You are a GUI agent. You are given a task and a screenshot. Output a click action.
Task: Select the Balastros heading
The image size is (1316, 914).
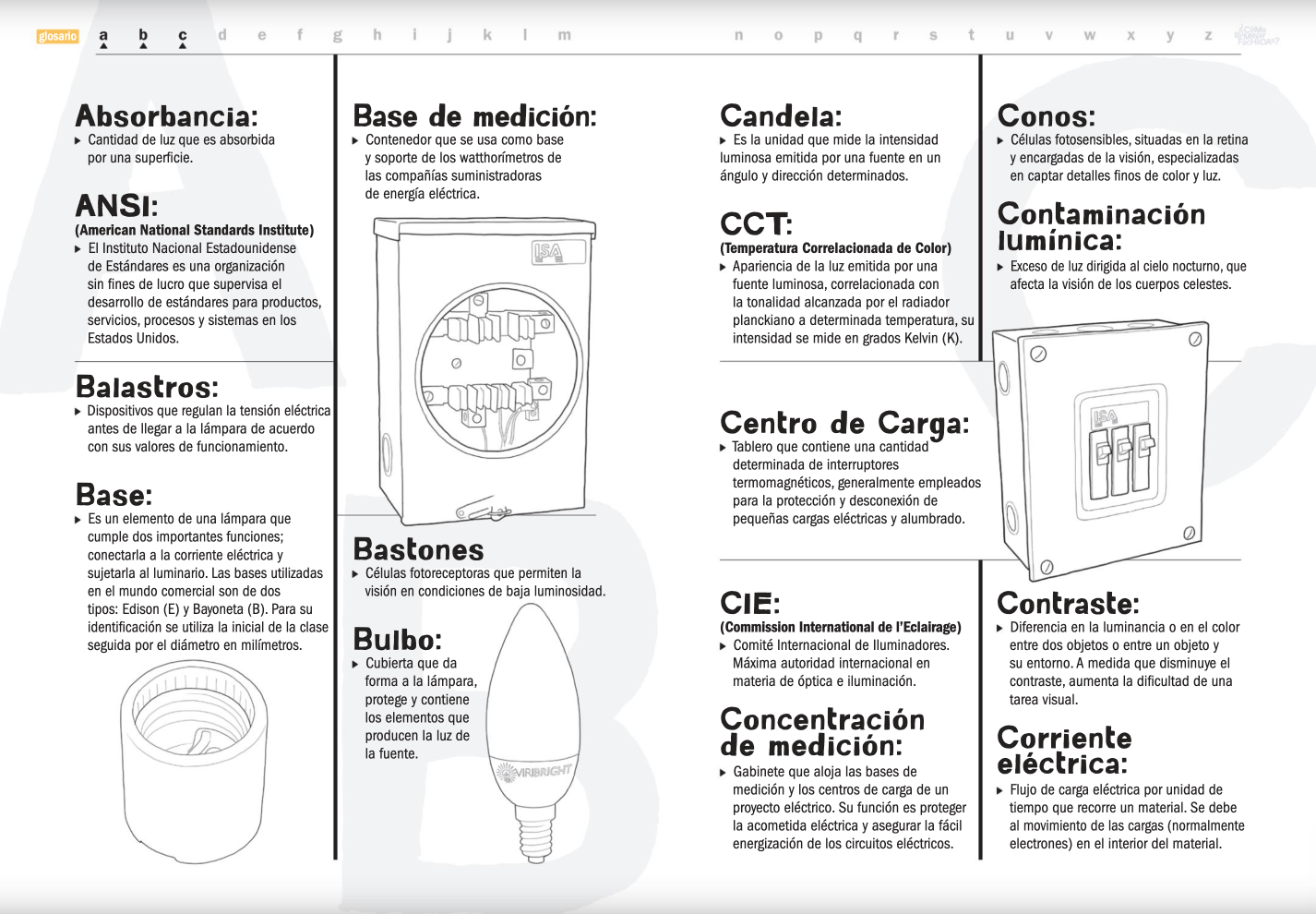point(147,386)
